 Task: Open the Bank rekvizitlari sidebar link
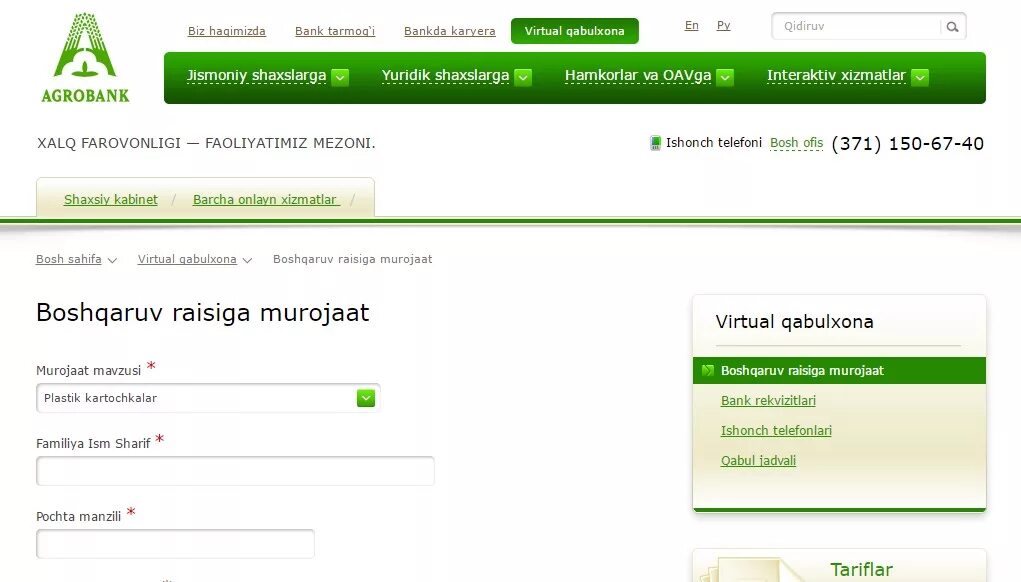768,401
